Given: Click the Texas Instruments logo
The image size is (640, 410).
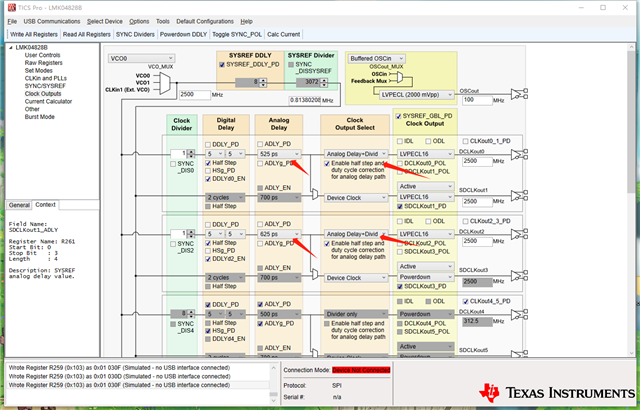Looking at the screenshot, I should (x=558, y=392).
